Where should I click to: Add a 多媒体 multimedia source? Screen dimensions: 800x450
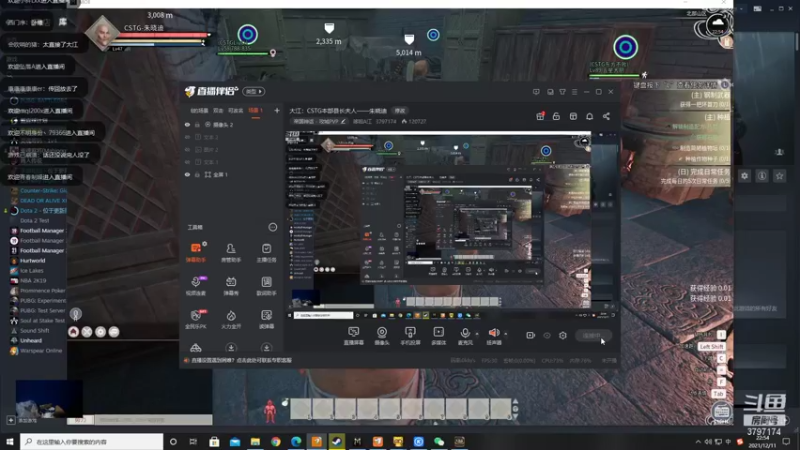pos(438,336)
